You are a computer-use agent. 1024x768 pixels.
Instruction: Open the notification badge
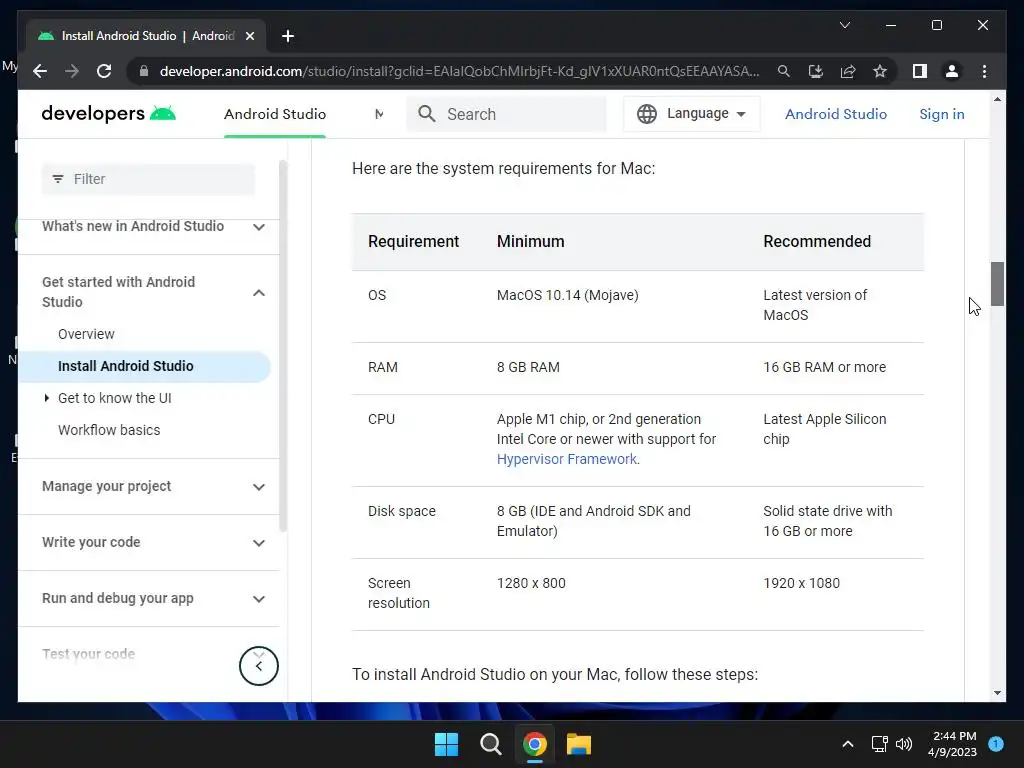pyautogui.click(x=996, y=744)
